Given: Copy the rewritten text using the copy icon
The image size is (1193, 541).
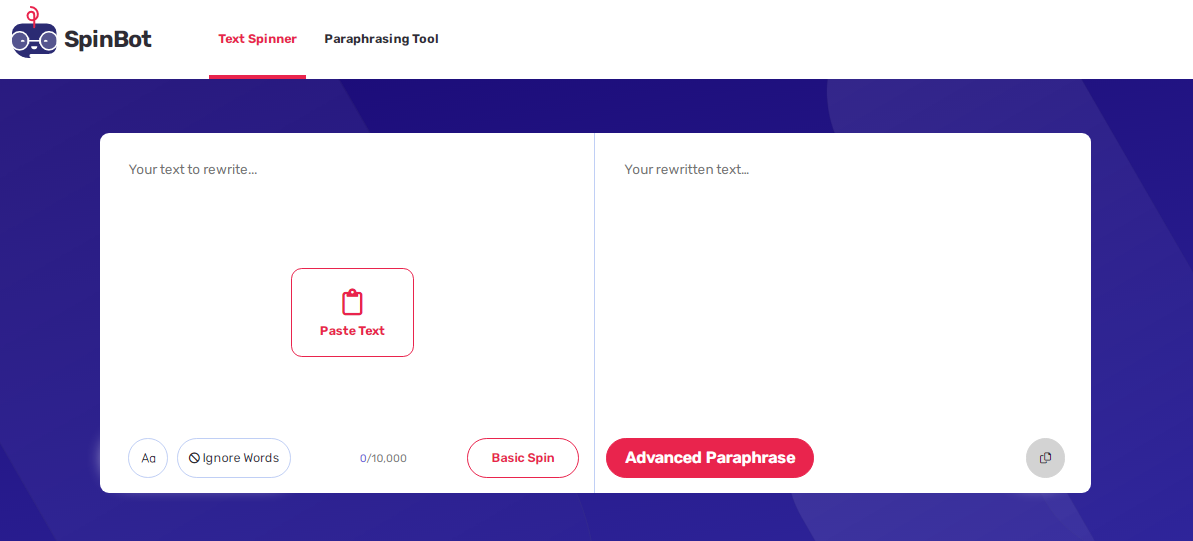Looking at the screenshot, I should coord(1045,458).
